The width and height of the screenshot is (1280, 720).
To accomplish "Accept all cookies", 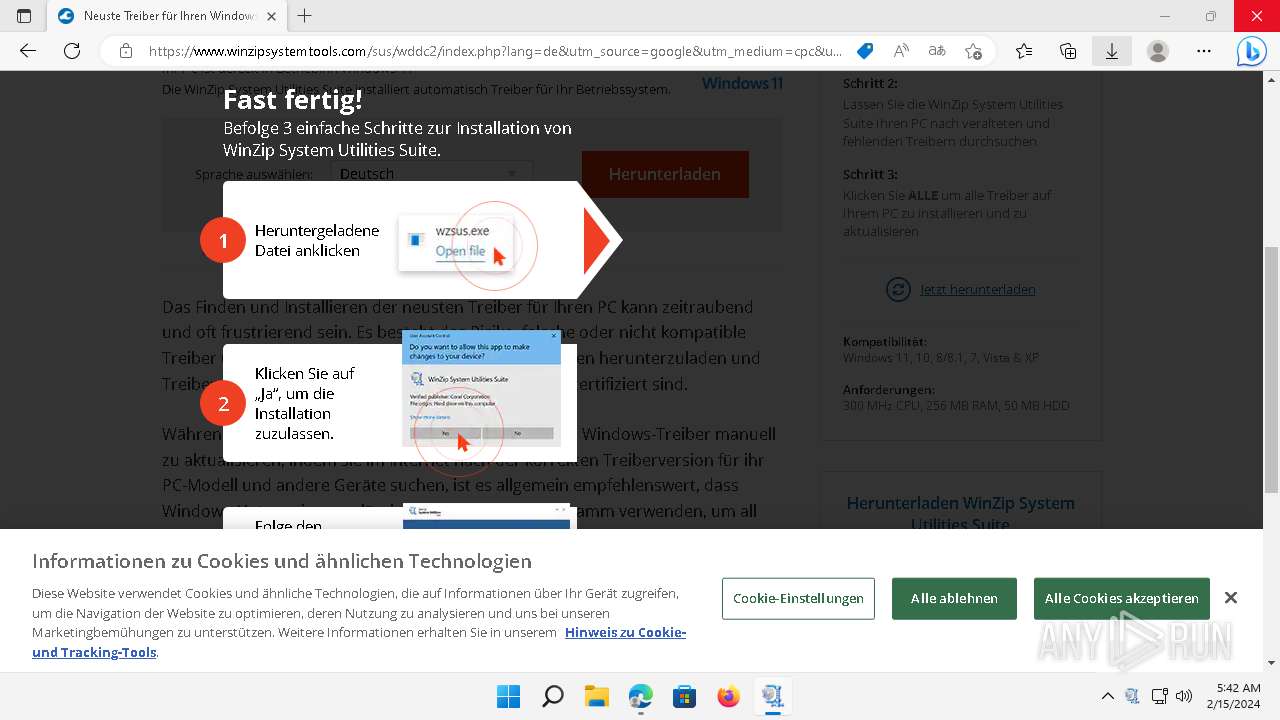I will pyautogui.click(x=1121, y=599).
